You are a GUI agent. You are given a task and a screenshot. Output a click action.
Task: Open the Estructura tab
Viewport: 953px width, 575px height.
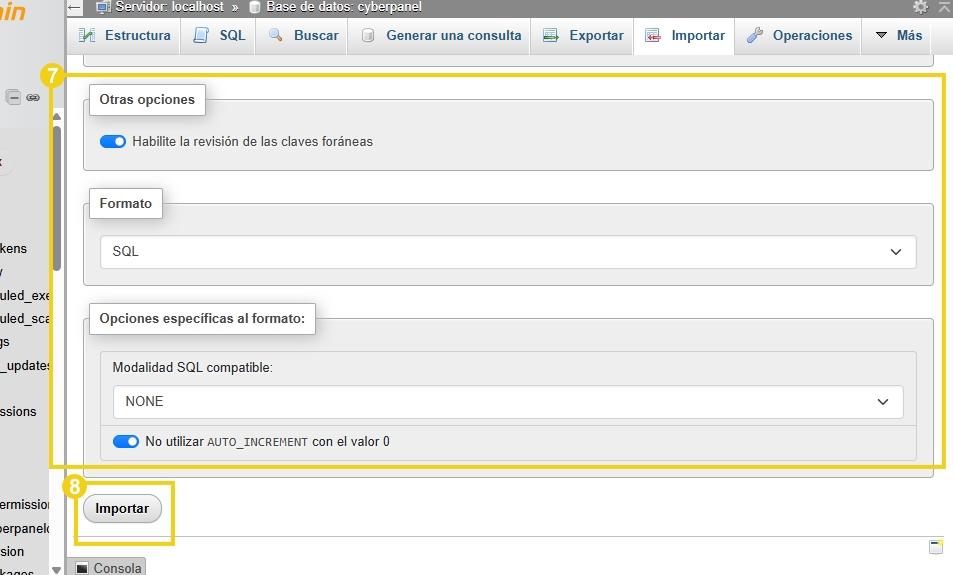[x=124, y=35]
